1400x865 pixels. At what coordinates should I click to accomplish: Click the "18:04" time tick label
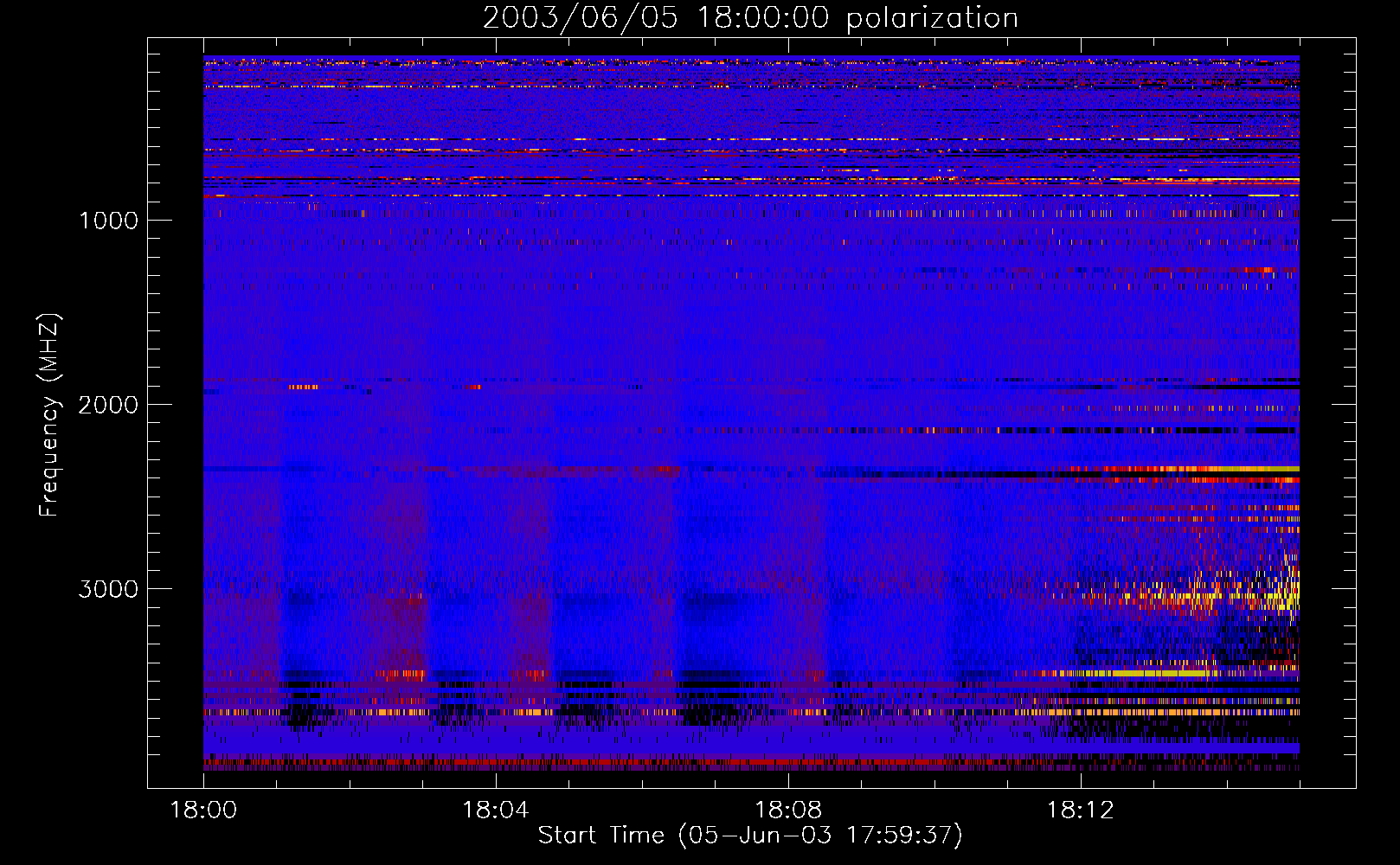point(496,811)
